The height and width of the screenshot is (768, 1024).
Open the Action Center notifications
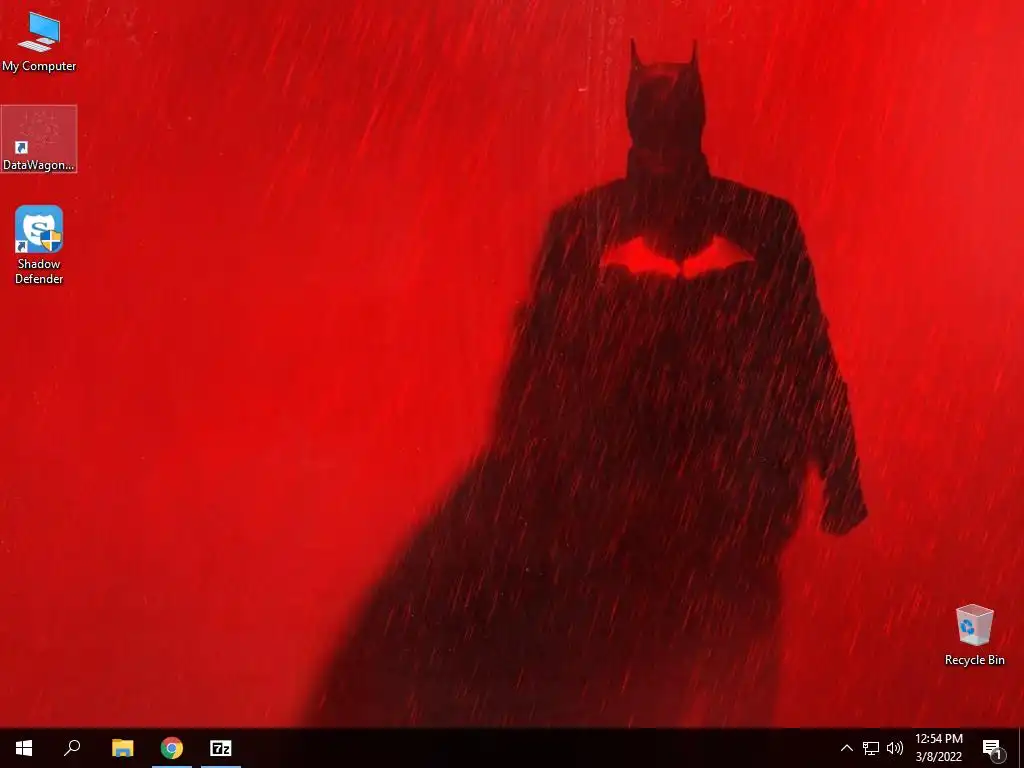pyautogui.click(x=993, y=748)
